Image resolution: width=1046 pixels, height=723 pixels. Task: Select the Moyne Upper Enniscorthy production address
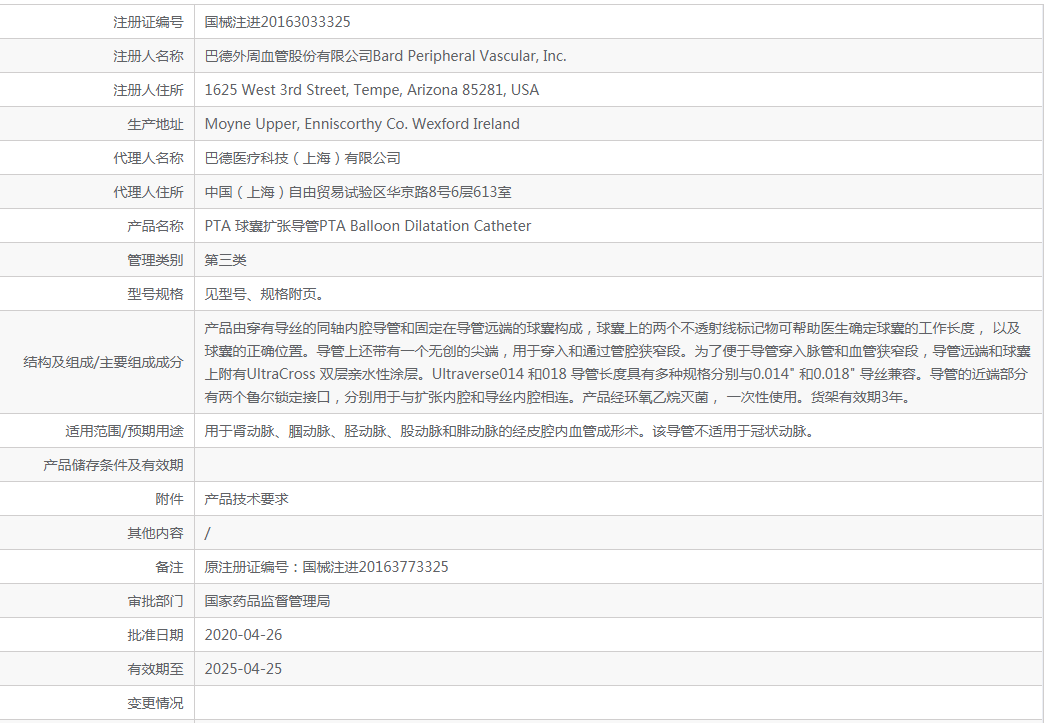pos(362,124)
